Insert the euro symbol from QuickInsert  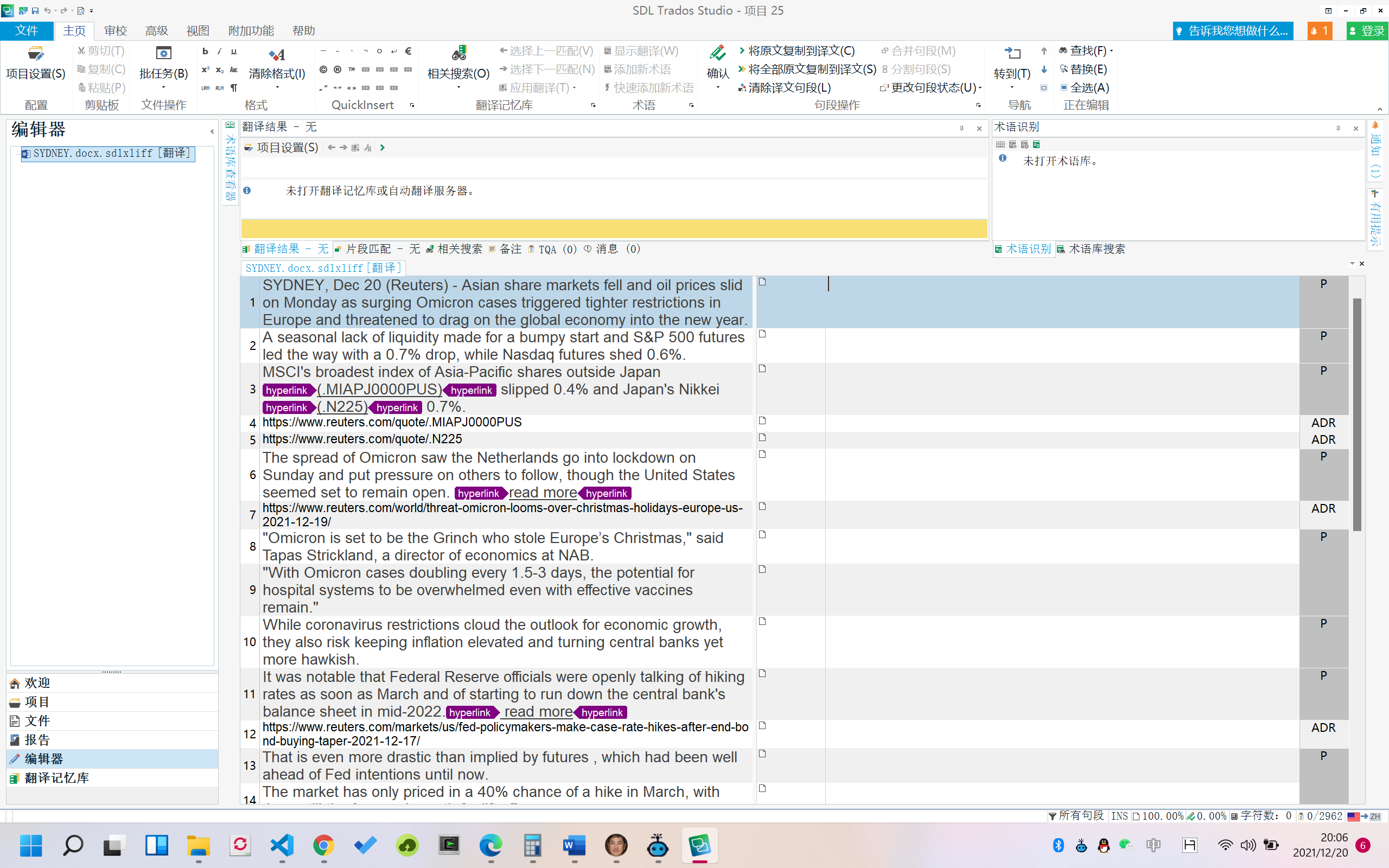408,51
